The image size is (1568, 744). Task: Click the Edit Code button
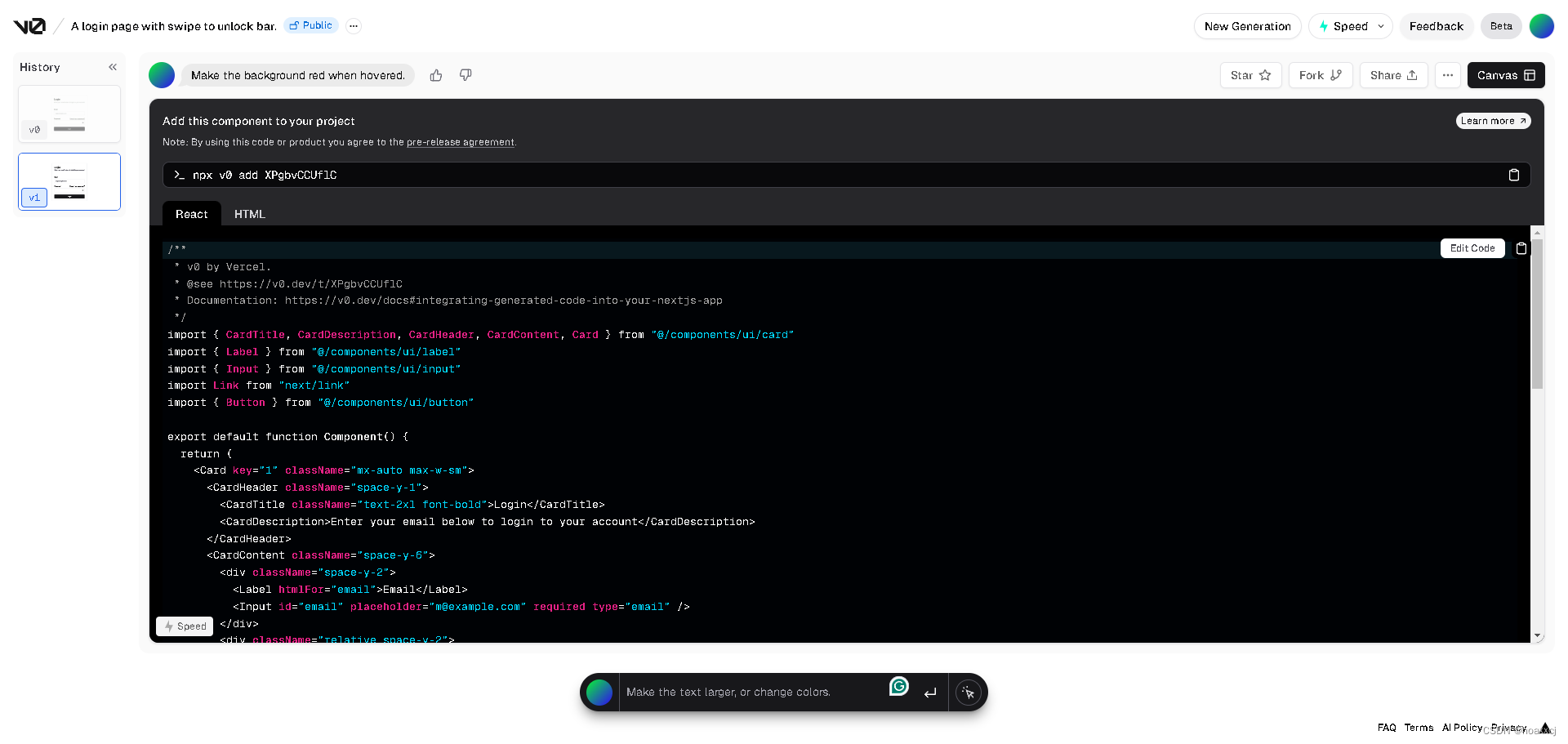click(x=1472, y=248)
